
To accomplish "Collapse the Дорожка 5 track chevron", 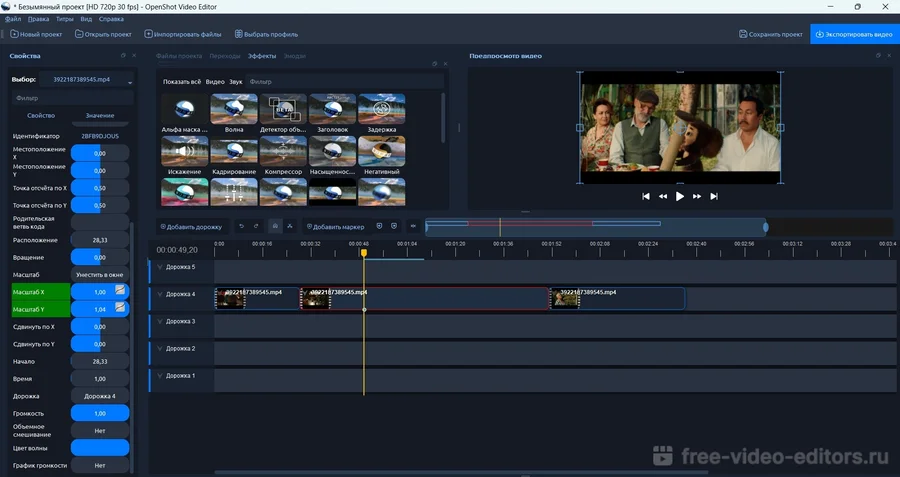I will coord(159,267).
